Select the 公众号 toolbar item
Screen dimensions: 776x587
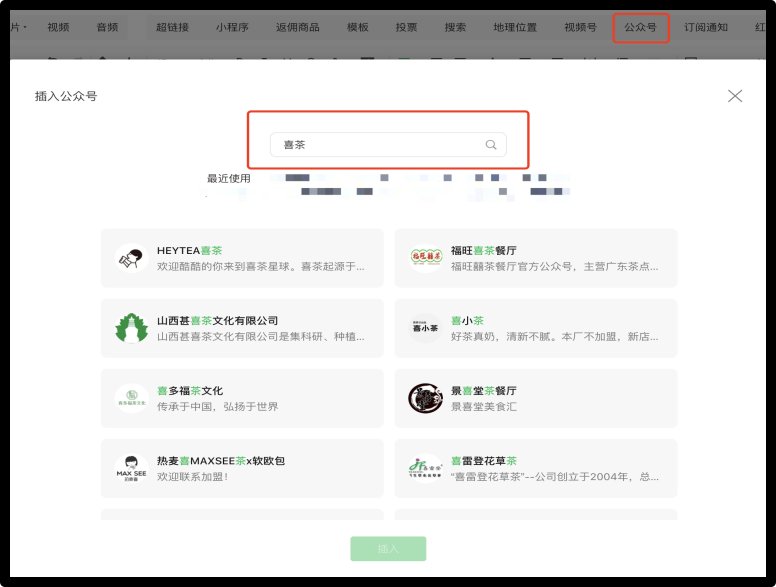pos(640,27)
